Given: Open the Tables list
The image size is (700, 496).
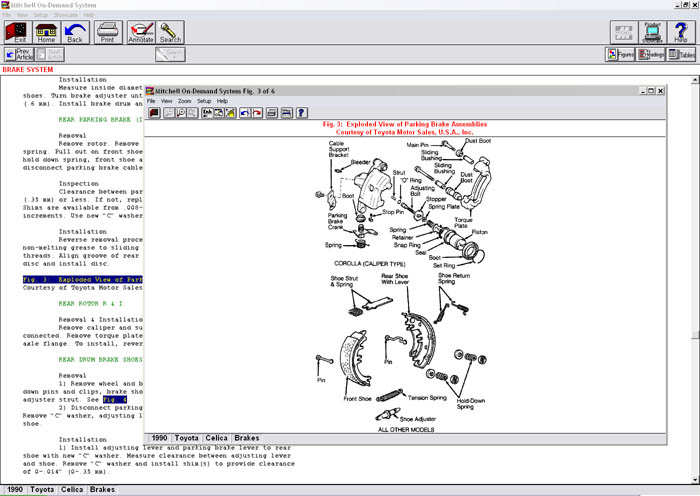Looking at the screenshot, I should pos(682,54).
